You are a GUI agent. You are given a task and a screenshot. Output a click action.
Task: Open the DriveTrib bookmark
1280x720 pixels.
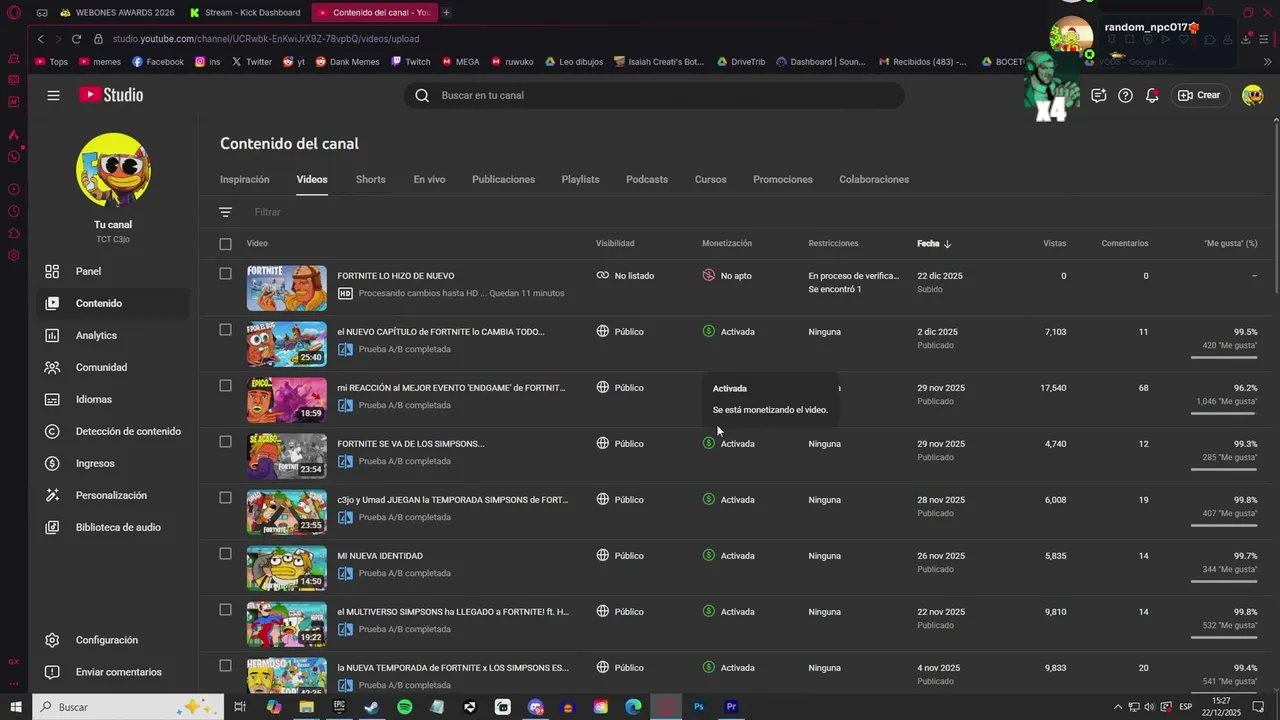click(741, 61)
